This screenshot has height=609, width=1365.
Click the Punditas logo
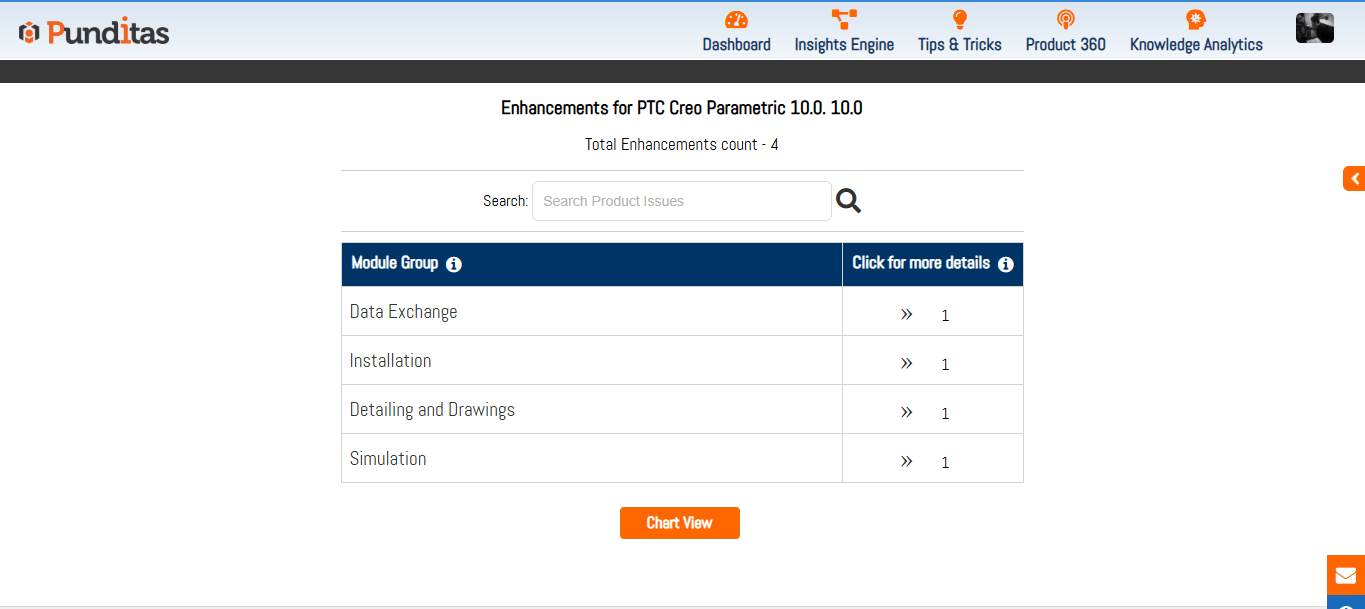point(95,33)
